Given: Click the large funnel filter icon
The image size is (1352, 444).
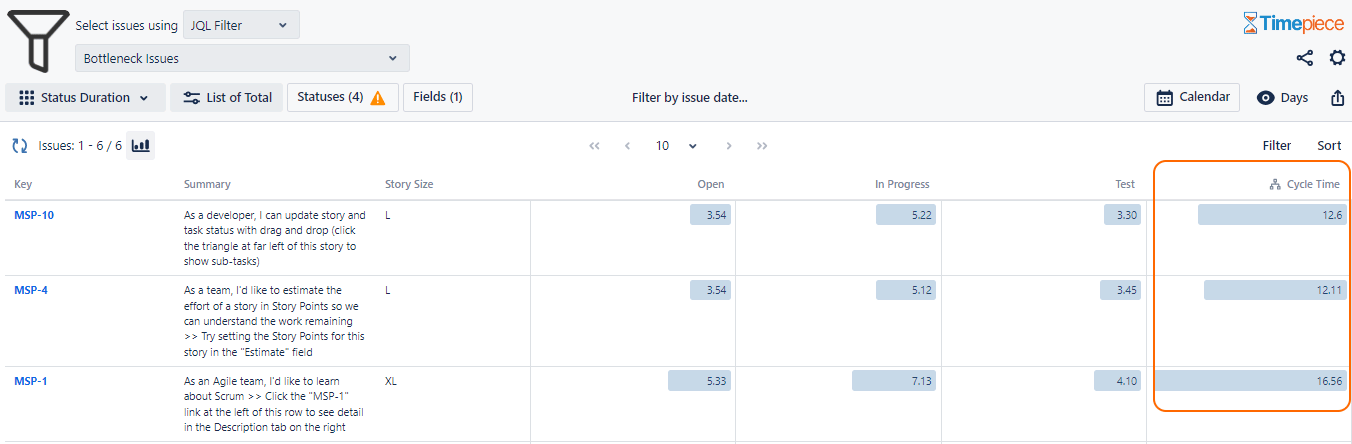Looking at the screenshot, I should click(39, 41).
